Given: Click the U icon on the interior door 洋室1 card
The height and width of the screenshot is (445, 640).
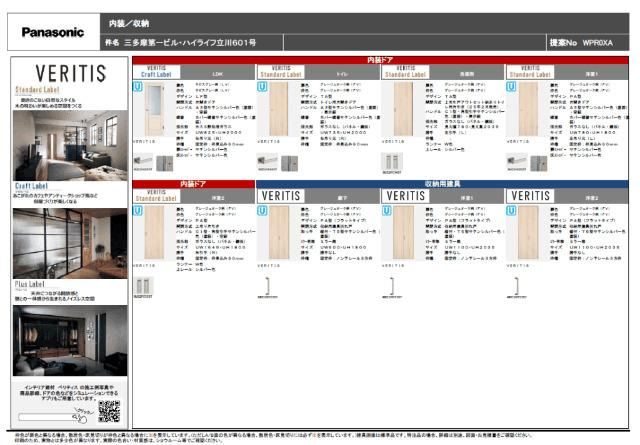Looking at the screenshot, I should [x=511, y=87].
